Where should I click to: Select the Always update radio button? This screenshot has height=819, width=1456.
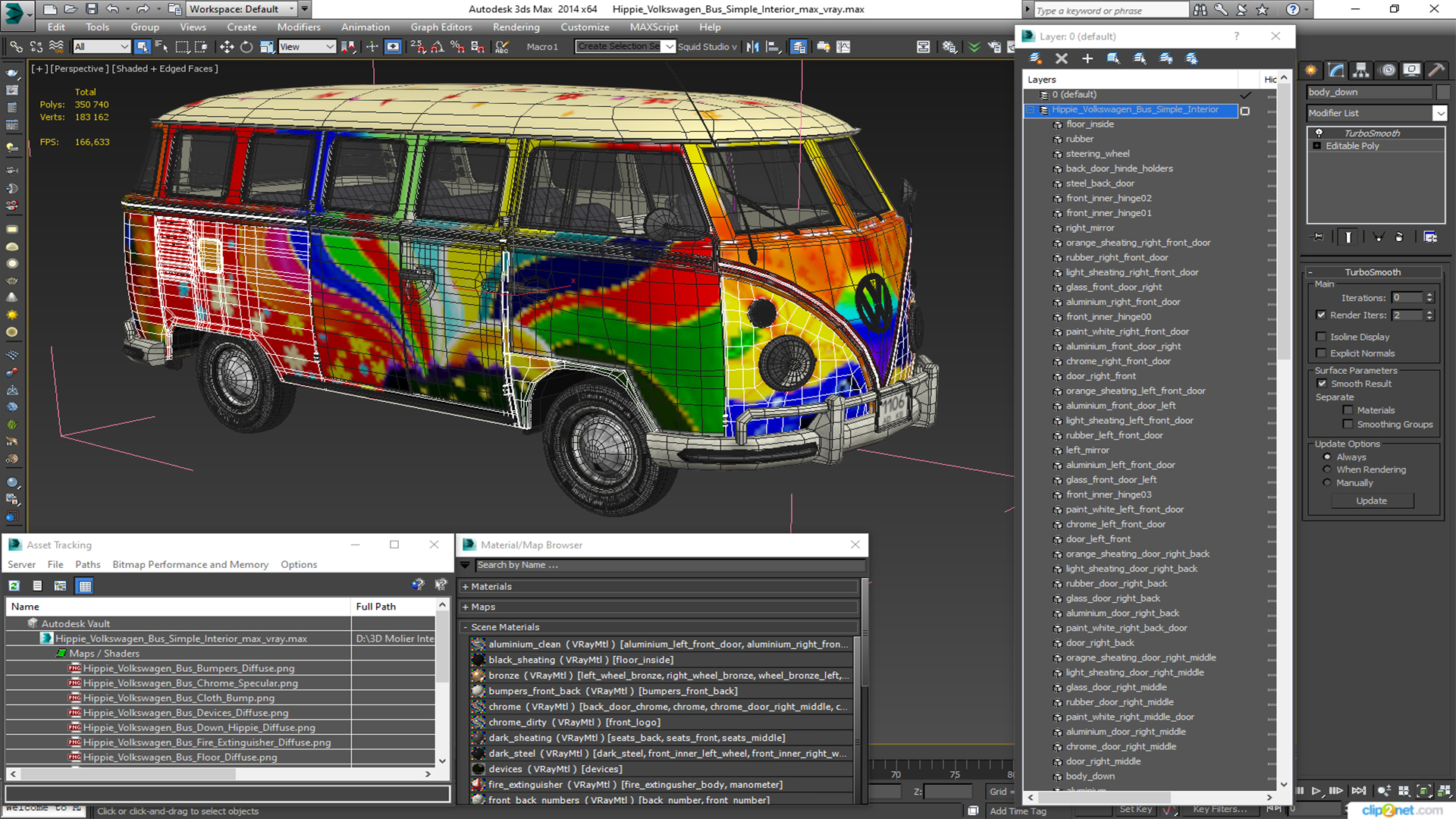(x=1327, y=457)
